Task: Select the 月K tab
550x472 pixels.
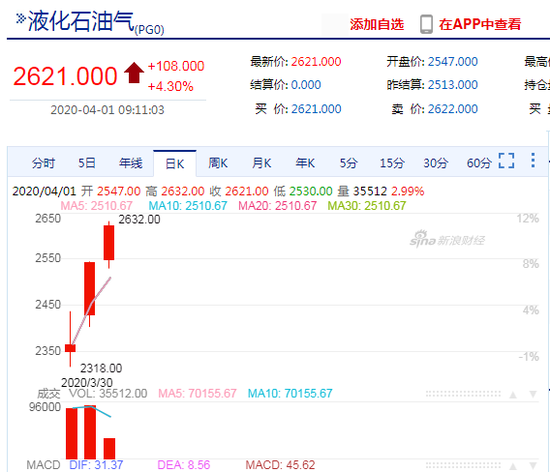Action: tap(262, 163)
